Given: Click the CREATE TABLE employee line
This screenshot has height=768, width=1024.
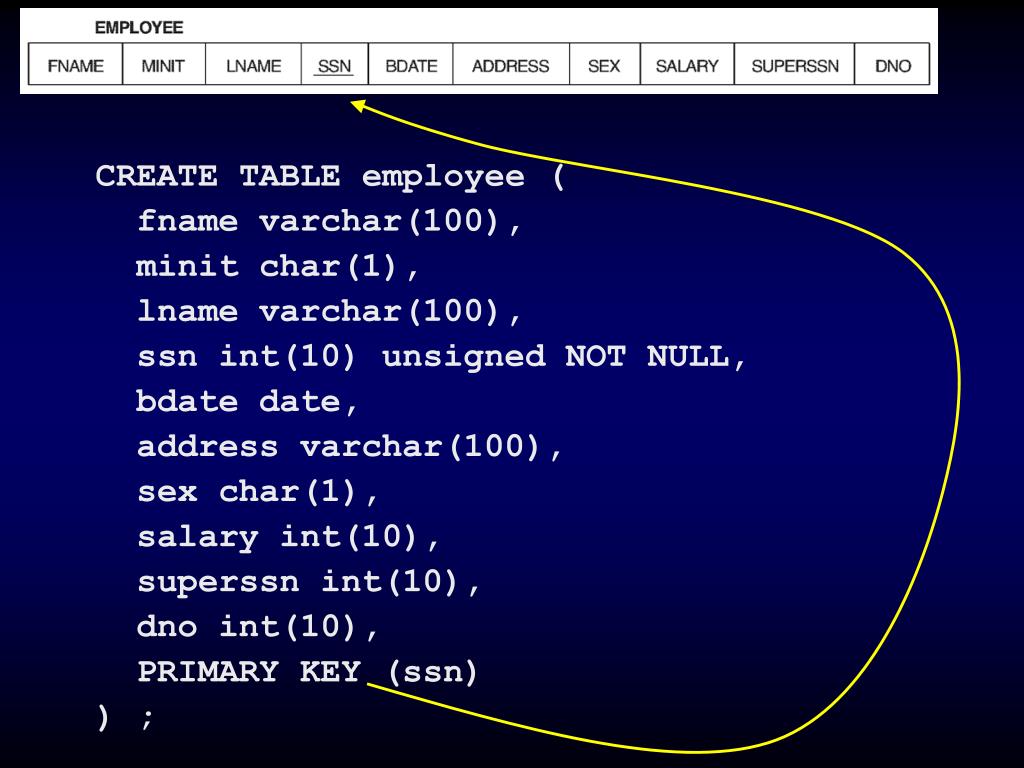Looking at the screenshot, I should [330, 176].
